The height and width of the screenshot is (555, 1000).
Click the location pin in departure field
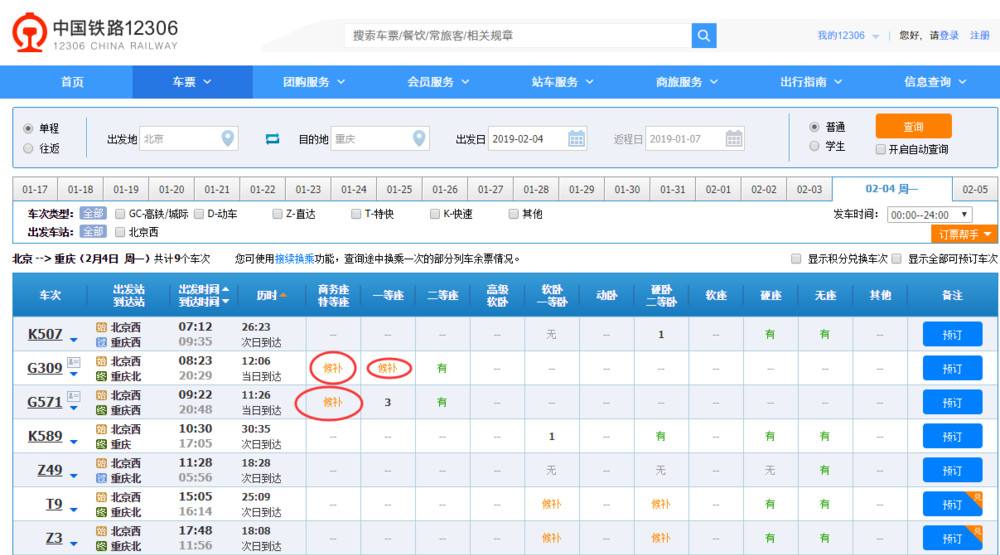(227, 138)
